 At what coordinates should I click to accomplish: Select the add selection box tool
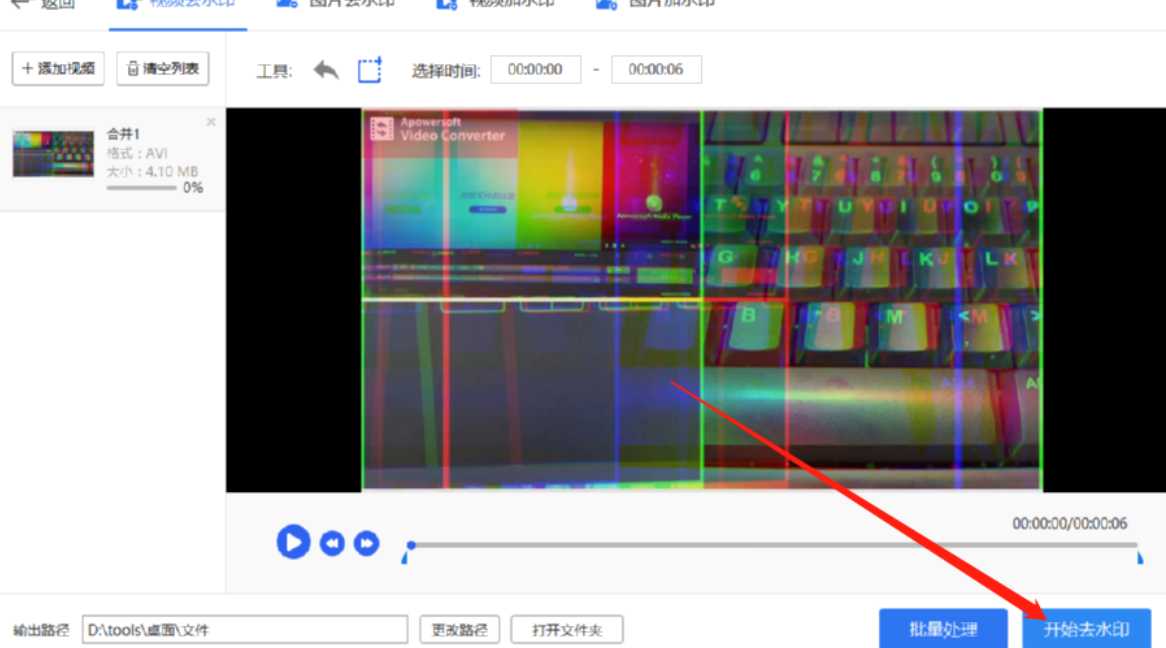pos(370,70)
